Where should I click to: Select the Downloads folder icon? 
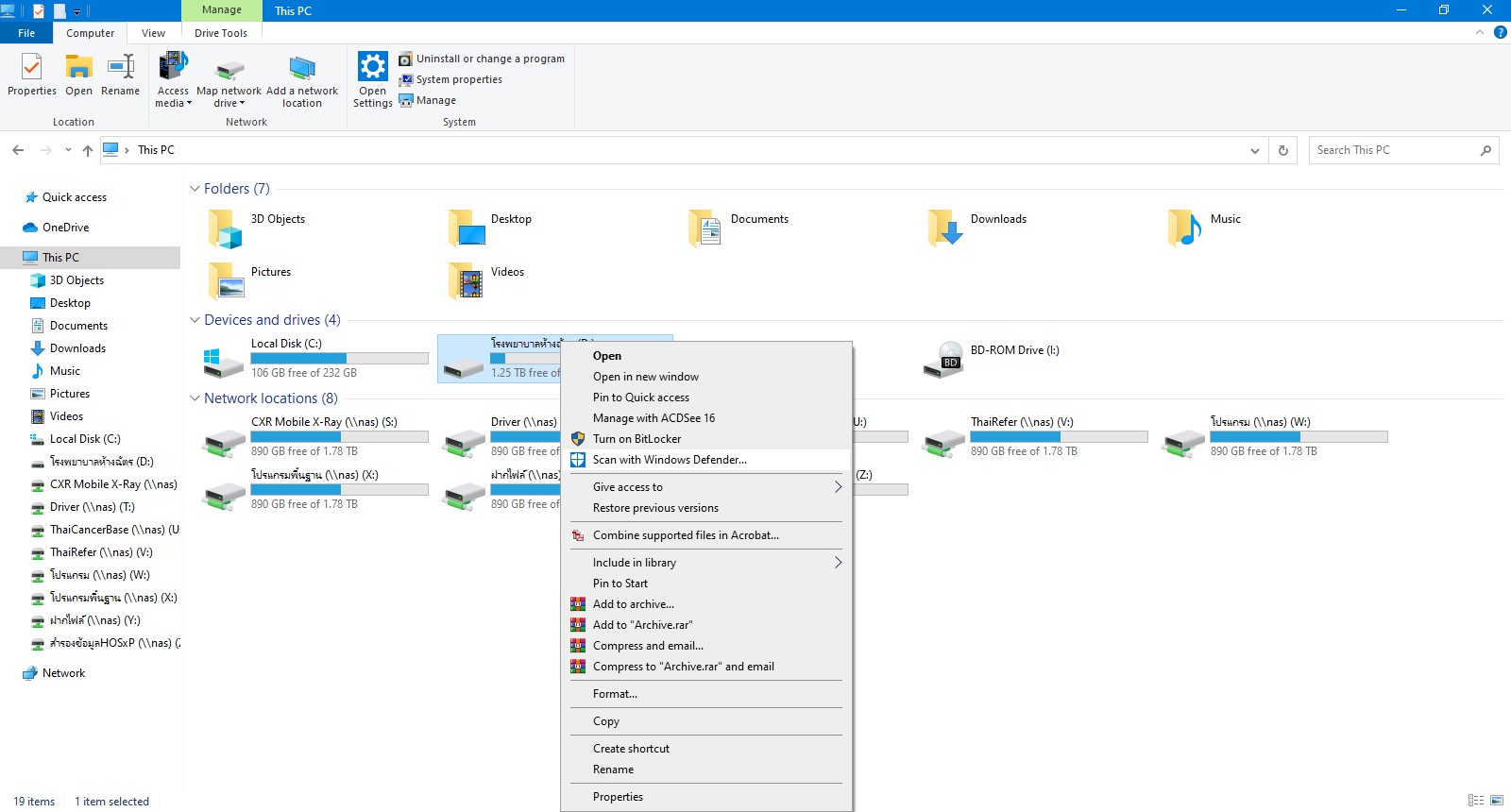tap(945, 228)
